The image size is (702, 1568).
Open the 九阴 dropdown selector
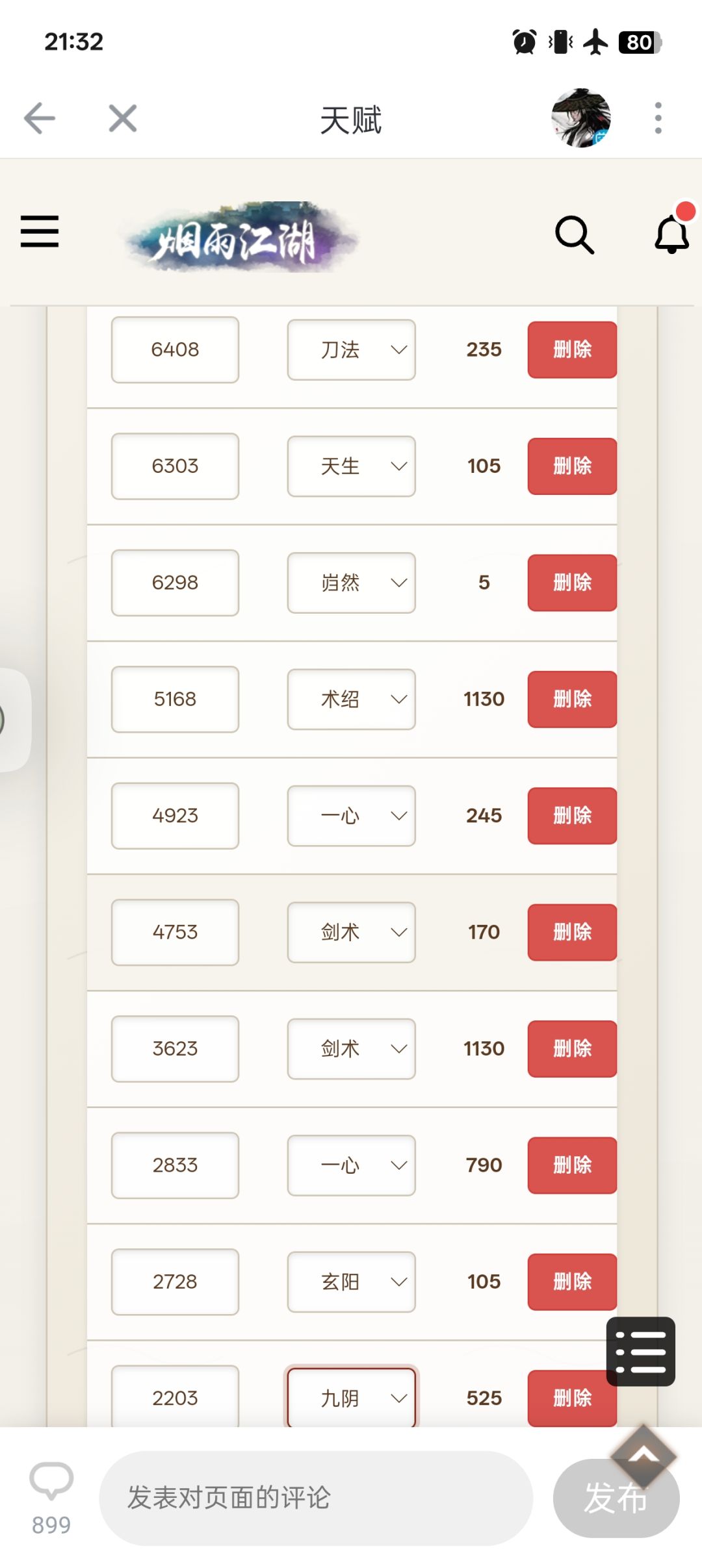[x=351, y=1397]
